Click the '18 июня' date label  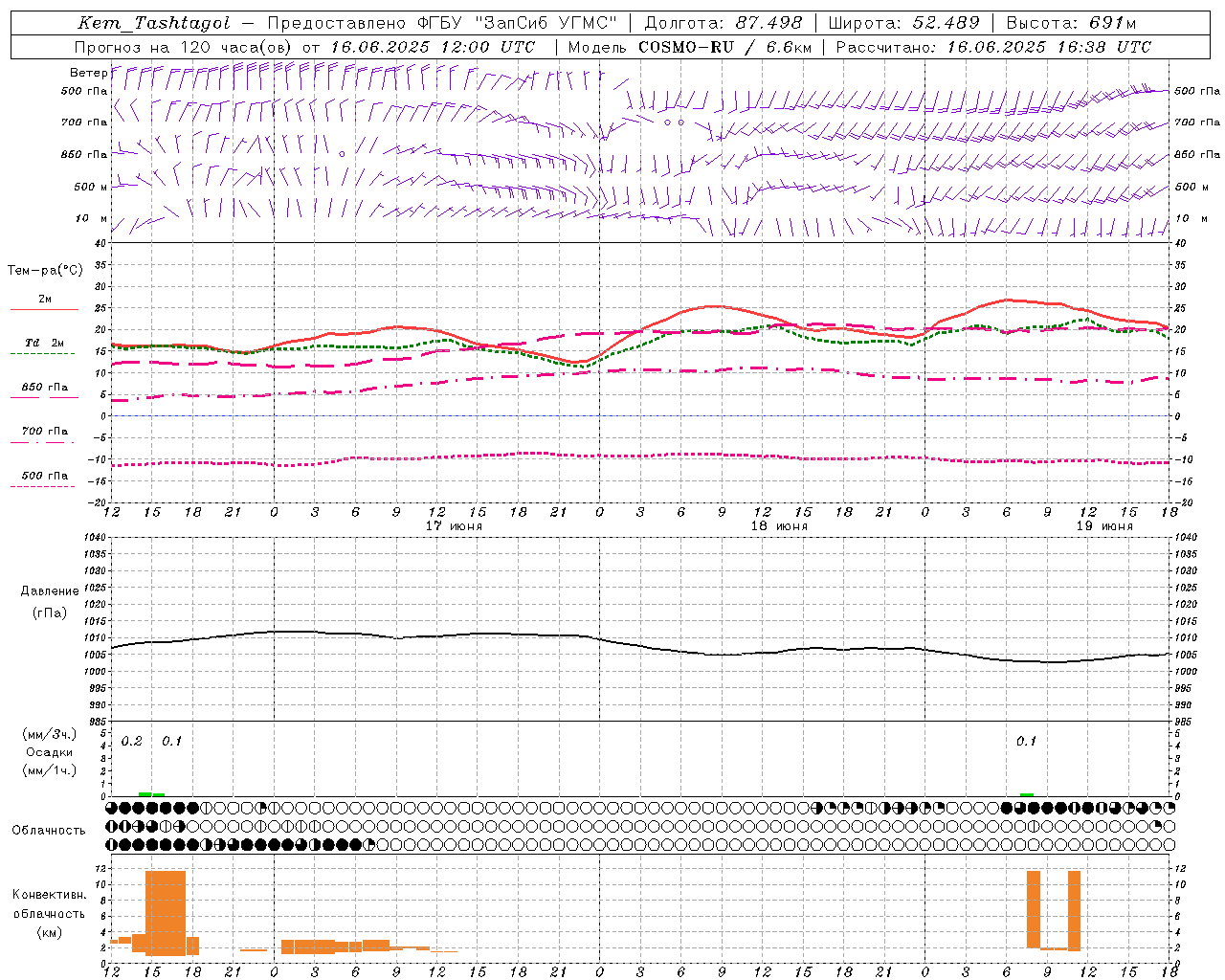click(779, 526)
